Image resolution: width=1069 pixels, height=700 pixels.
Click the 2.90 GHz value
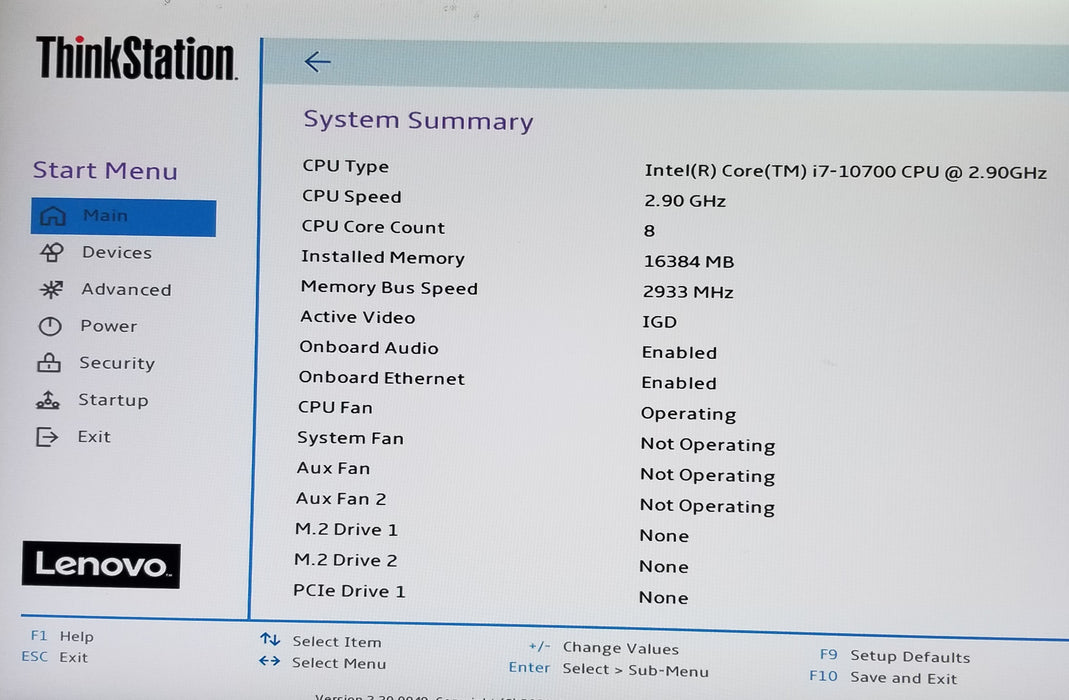[684, 201]
